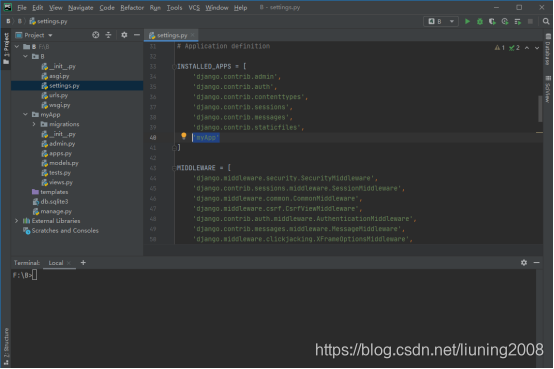Image resolution: width=554 pixels, height=369 pixels.
Task: Open the SciView side tool window
Action: pos(548,89)
